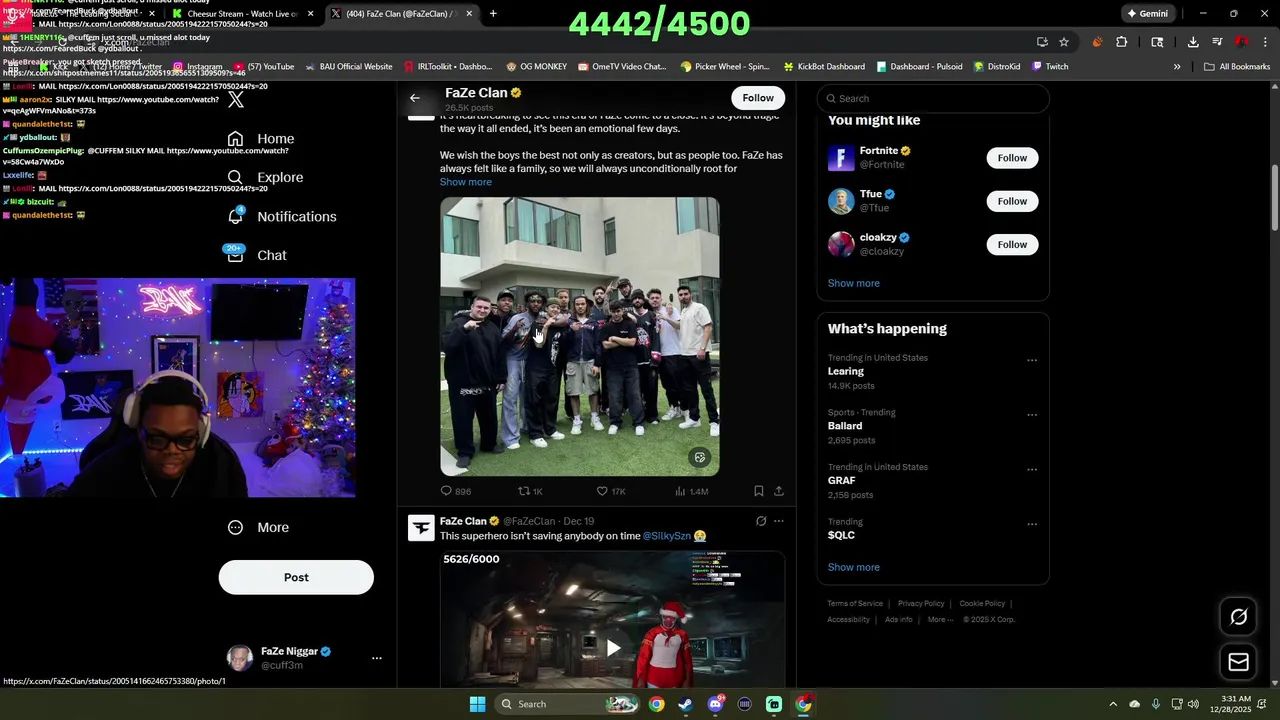Open Chrome downloads icon
This screenshot has height=720, width=1280.
coord(1193,42)
